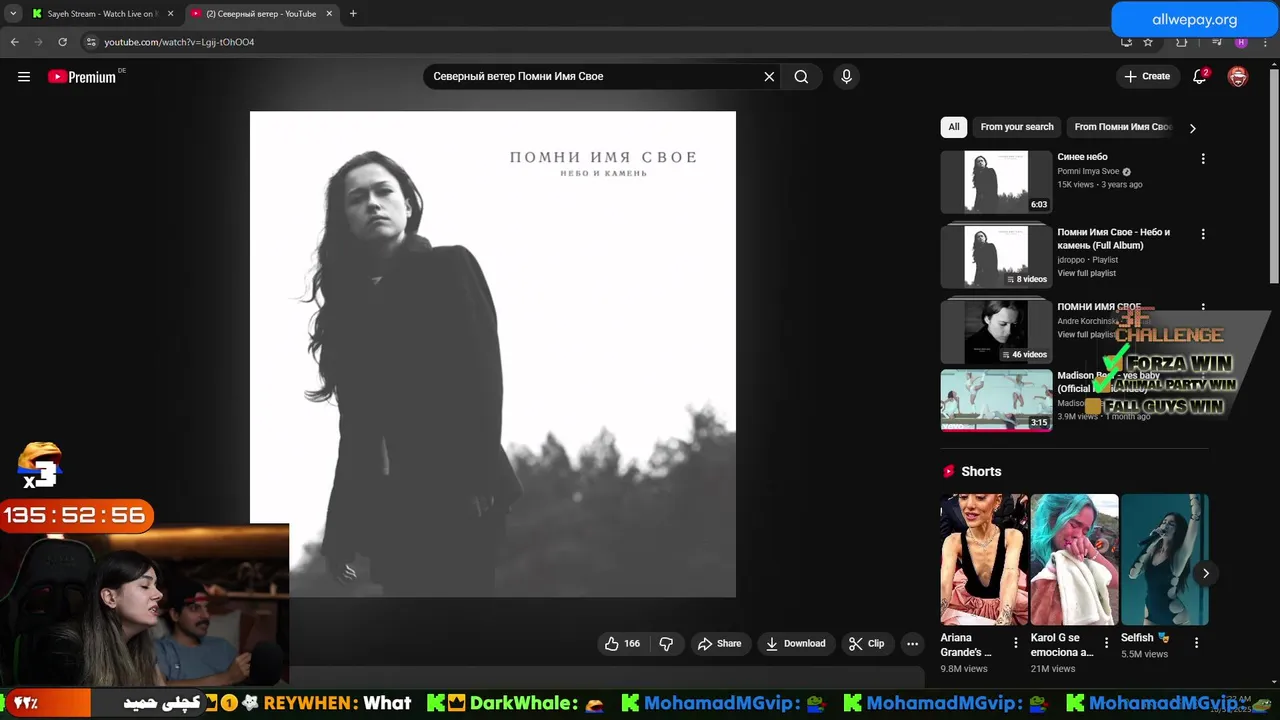Image resolution: width=1280 pixels, height=720 pixels.
Task: Close the Sayeh Stream tab
Action: click(170, 14)
